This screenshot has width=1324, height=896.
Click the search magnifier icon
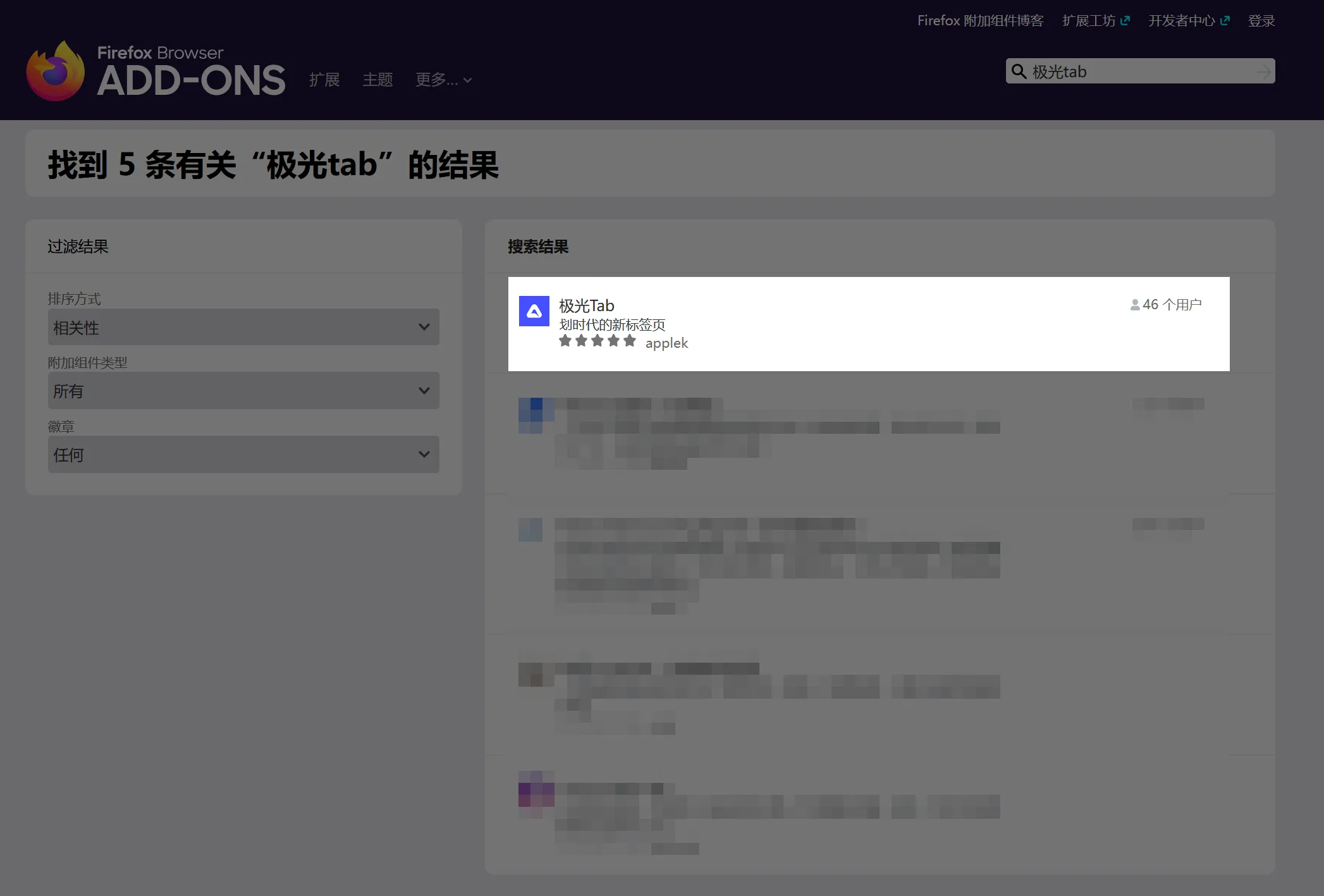[1019, 71]
